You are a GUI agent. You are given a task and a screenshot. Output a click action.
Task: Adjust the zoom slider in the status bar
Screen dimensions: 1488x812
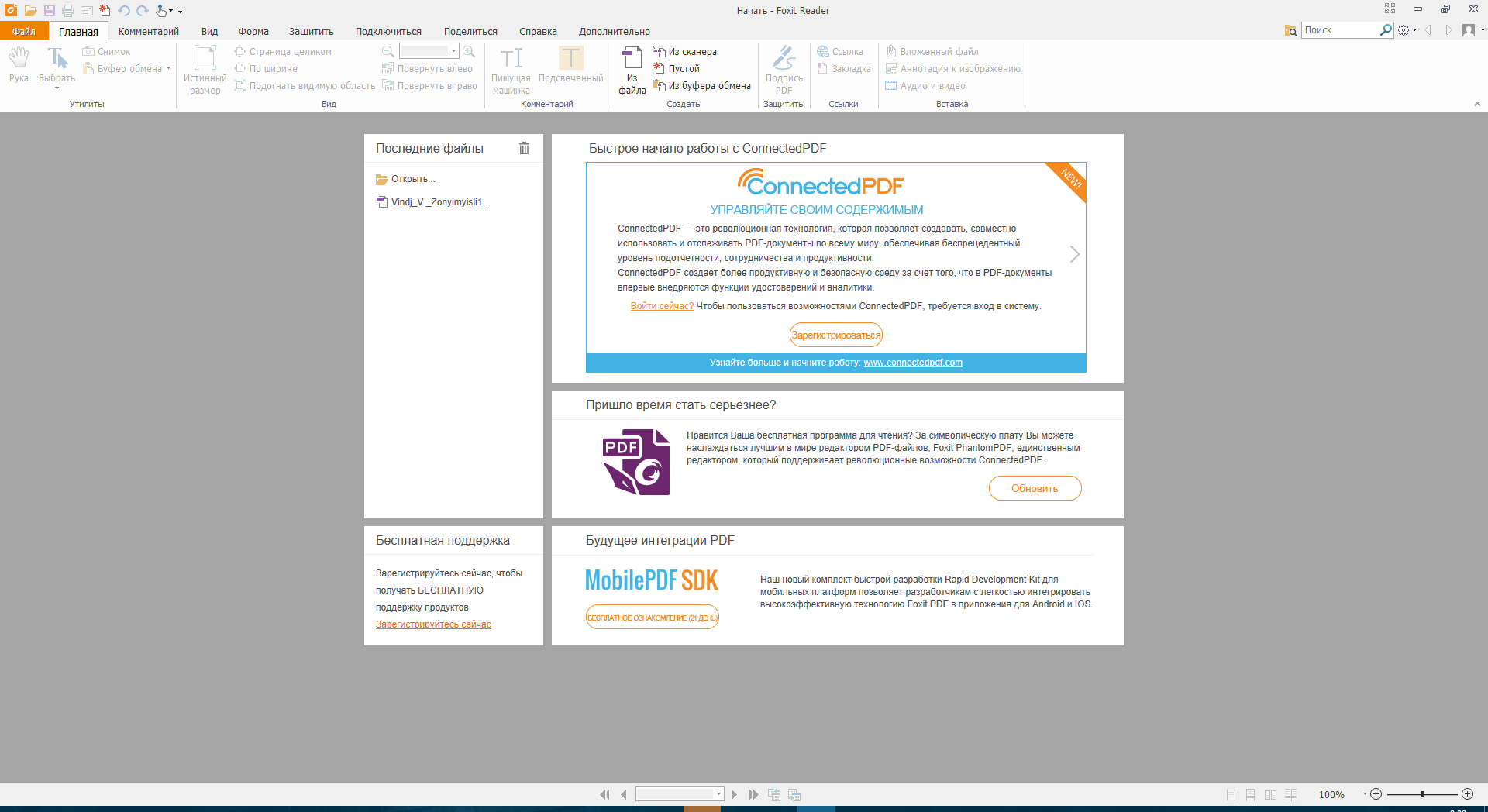coord(1421,794)
